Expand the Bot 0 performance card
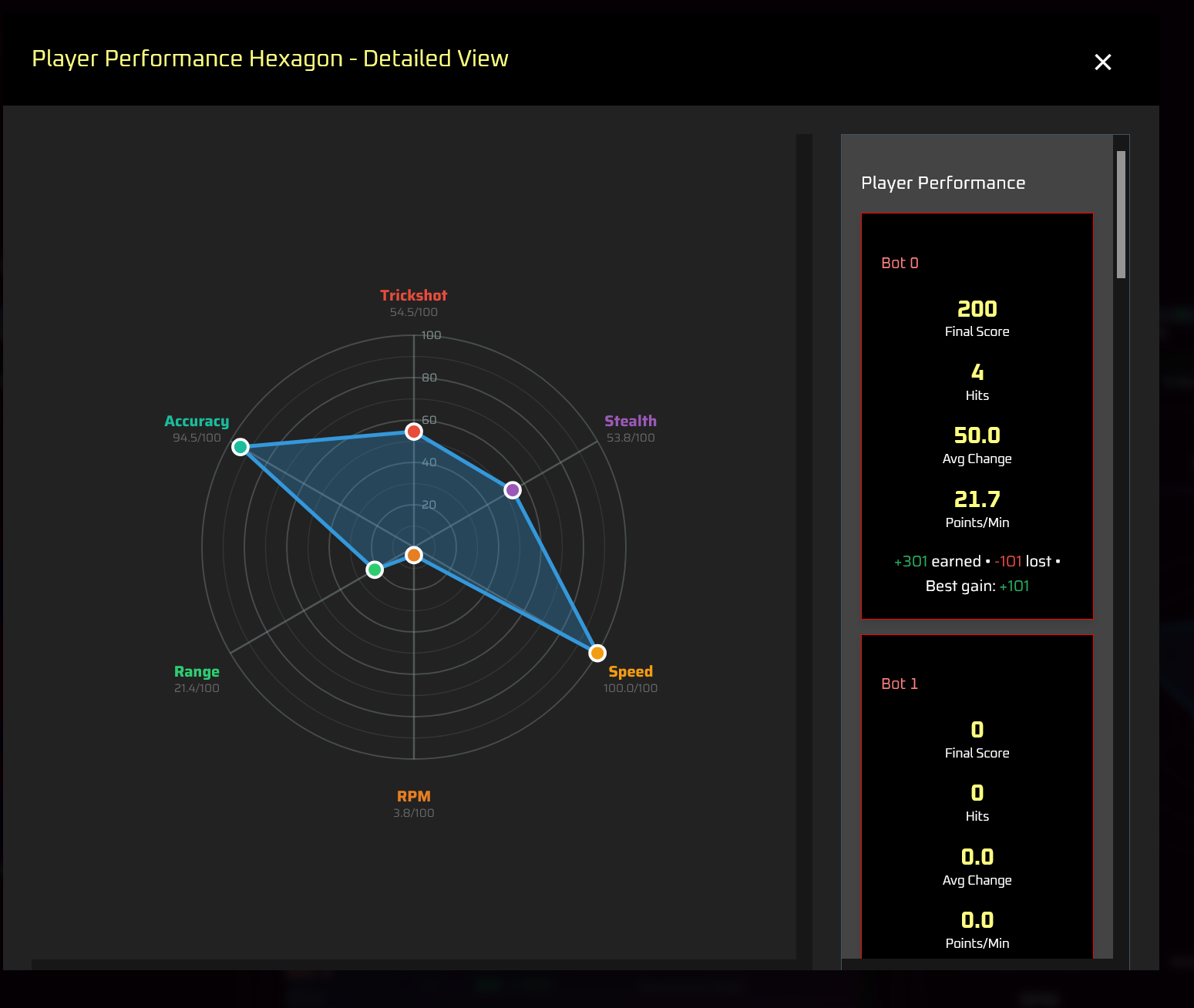Viewport: 1194px width, 1008px height. tap(977, 416)
